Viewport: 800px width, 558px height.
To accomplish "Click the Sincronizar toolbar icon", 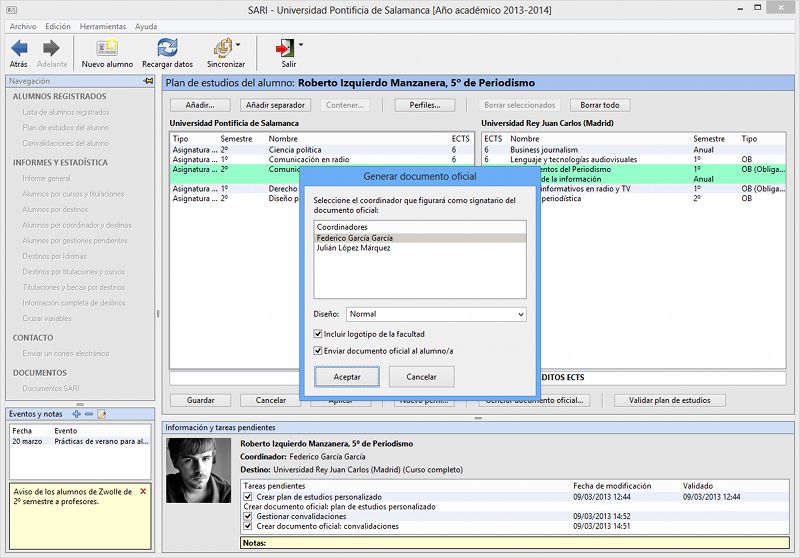I will pos(224,47).
